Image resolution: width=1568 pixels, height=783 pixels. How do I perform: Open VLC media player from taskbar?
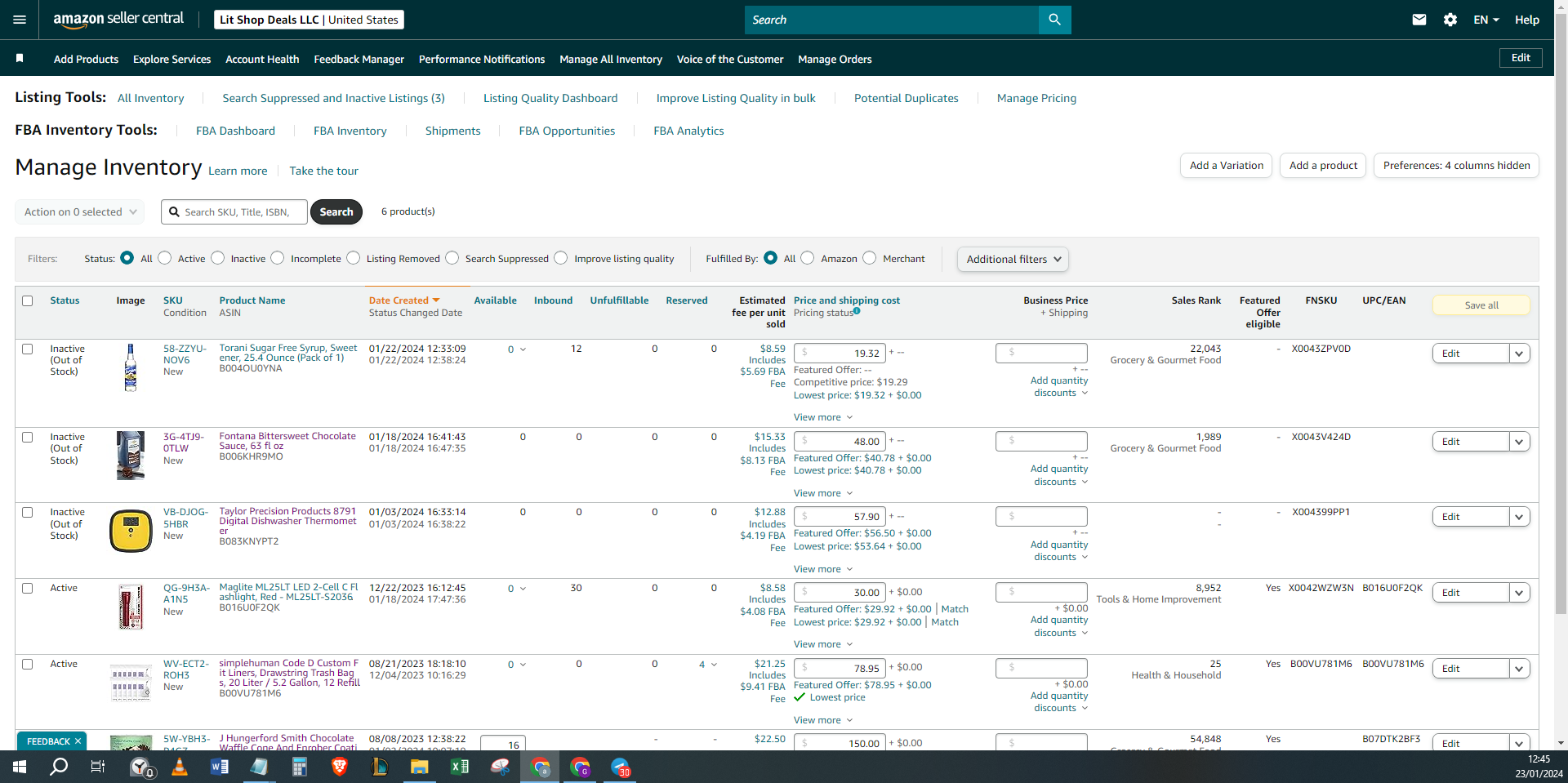pos(180,767)
